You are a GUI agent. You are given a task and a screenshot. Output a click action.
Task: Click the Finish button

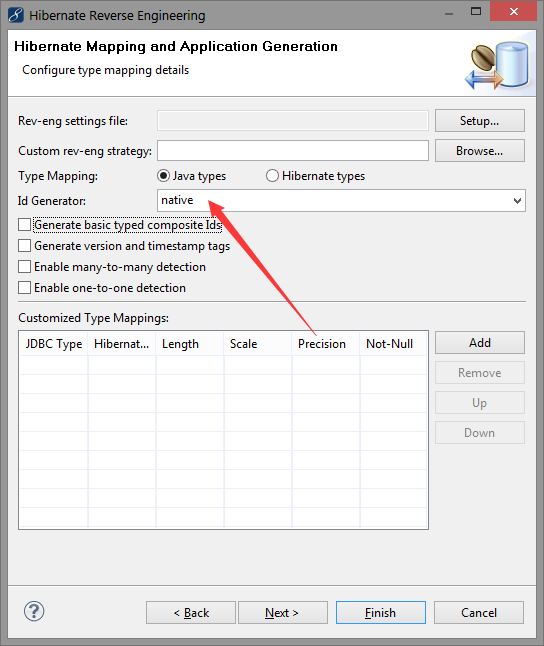[x=381, y=613]
